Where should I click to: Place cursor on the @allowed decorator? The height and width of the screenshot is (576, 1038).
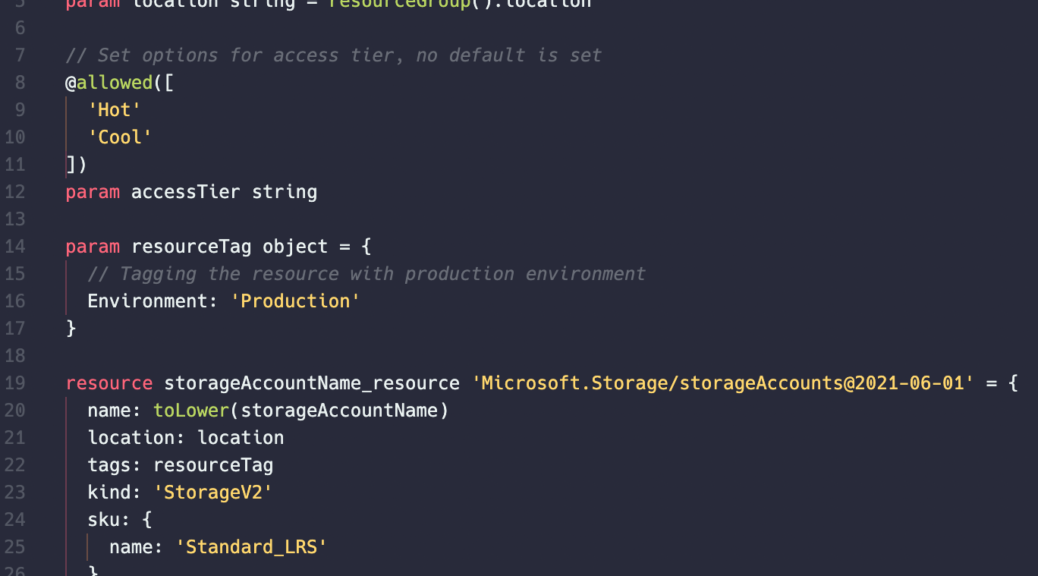tap(109, 83)
